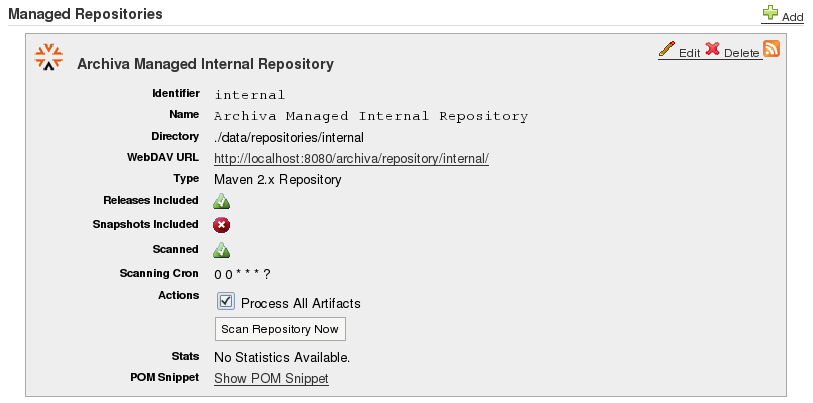The width and height of the screenshot is (813, 403).
Task: Click the Scanning Cron expression value
Action: click(x=242, y=274)
